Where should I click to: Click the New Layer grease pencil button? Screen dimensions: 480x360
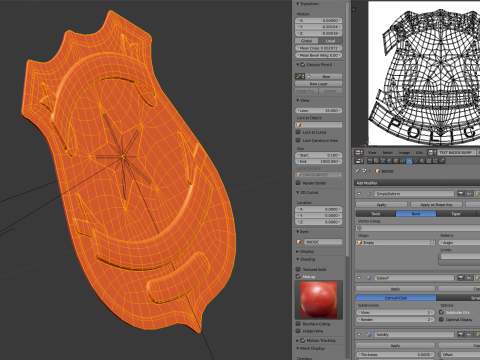point(319,84)
